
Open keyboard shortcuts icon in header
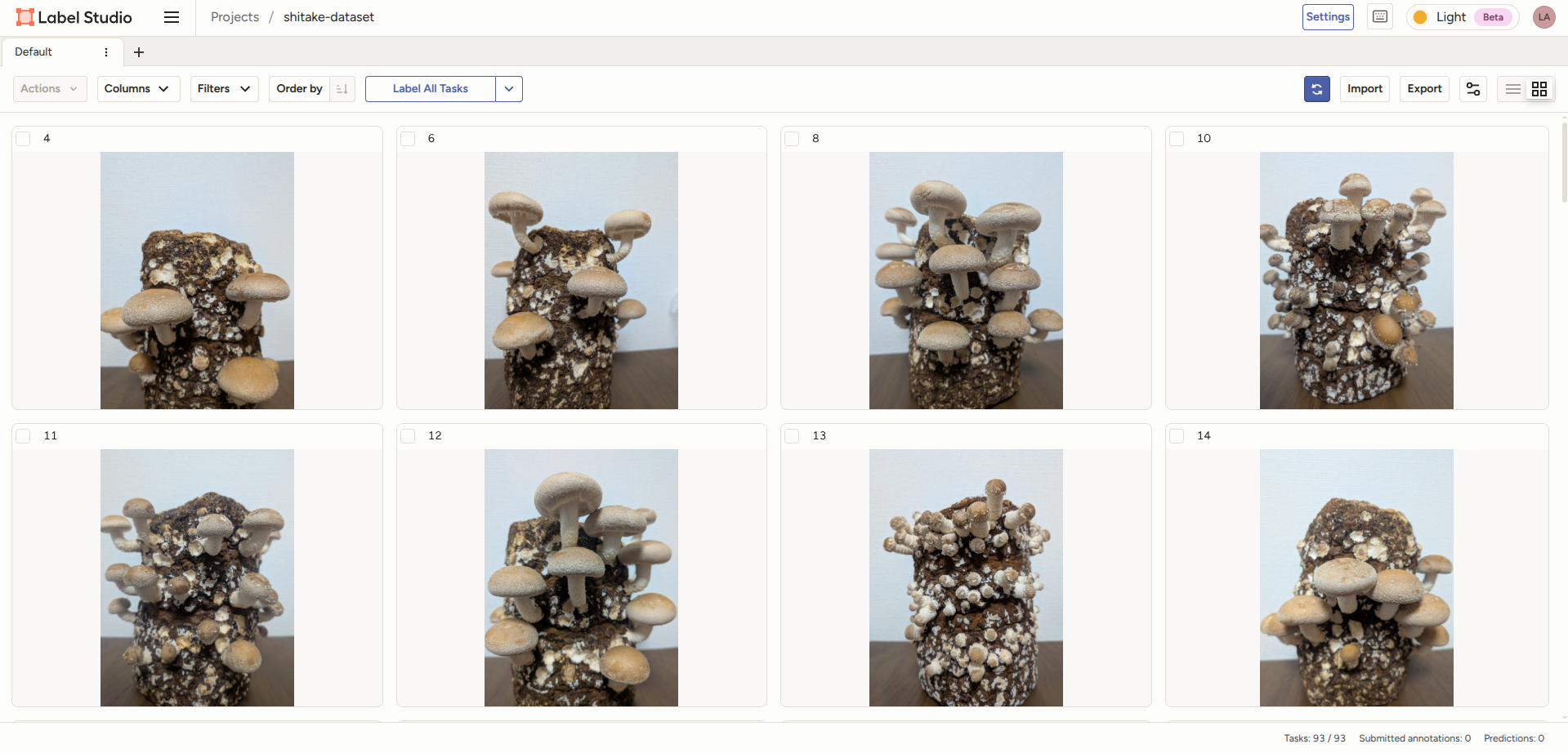(1380, 17)
